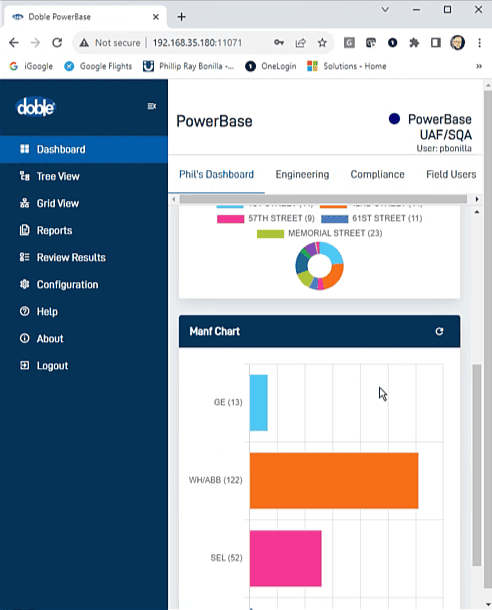Viewport: 492px width, 610px height.
Task: Toggle the browser side panel icon
Action: click(436, 43)
